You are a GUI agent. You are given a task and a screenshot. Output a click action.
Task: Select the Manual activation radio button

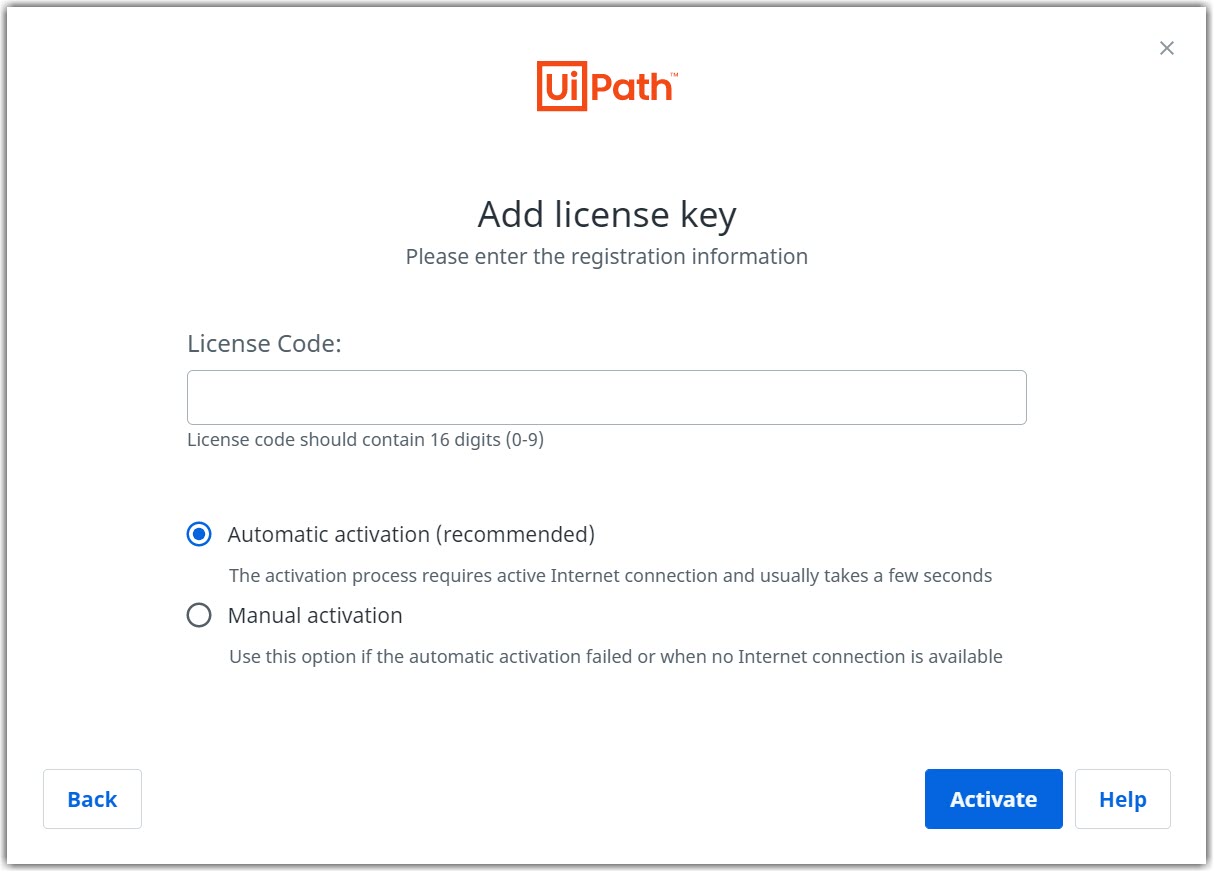(x=199, y=615)
